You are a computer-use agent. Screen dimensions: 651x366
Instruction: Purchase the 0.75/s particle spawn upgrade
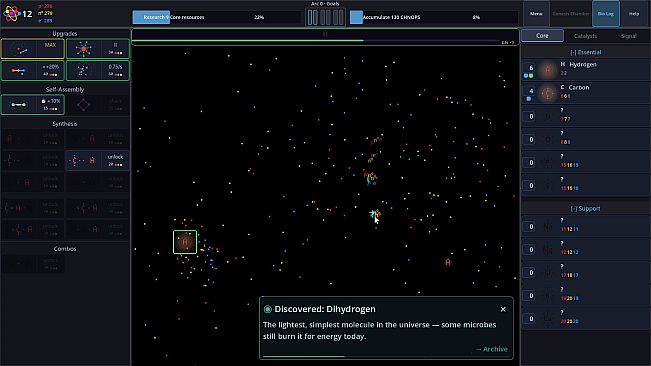point(98,71)
